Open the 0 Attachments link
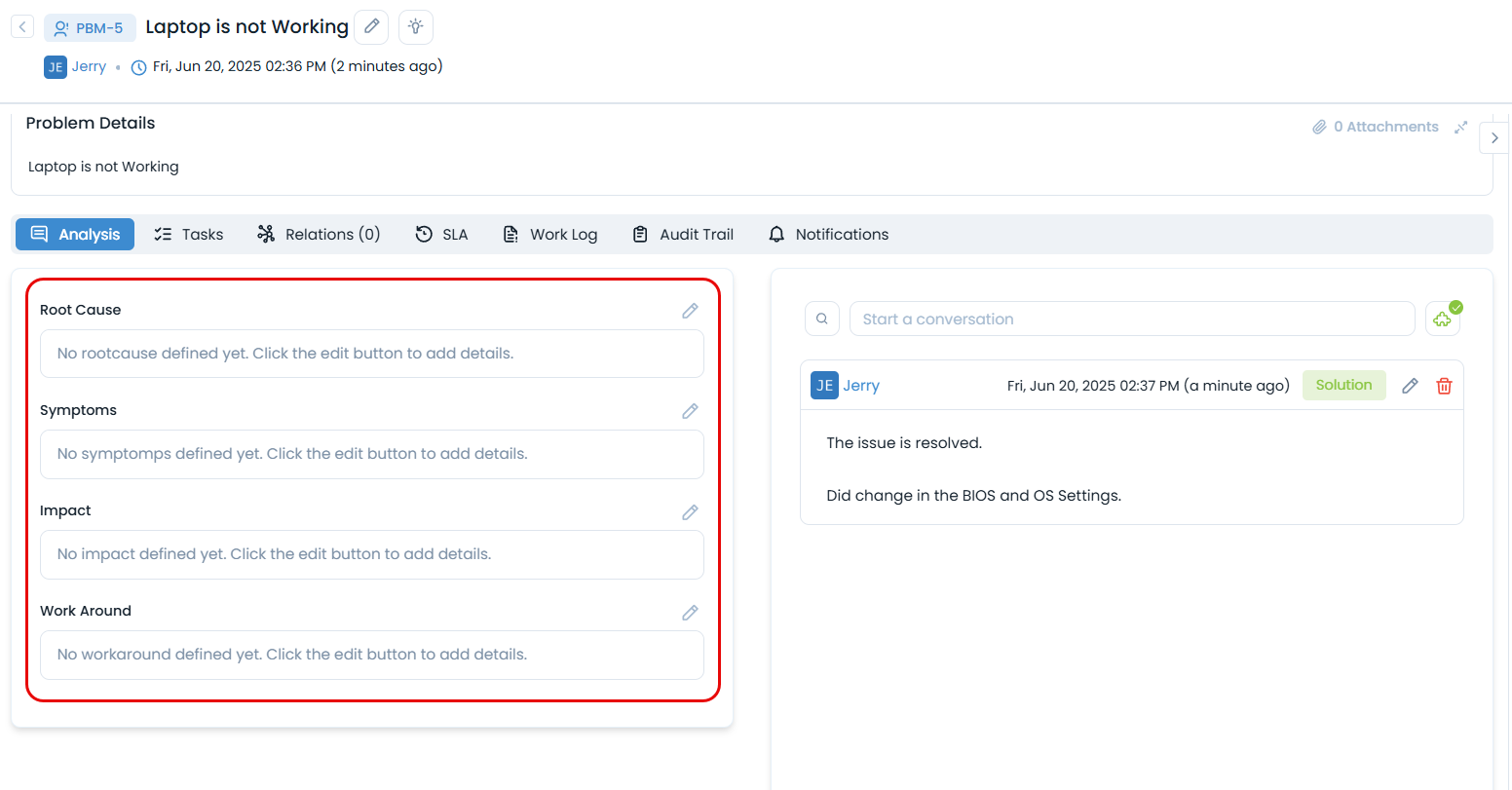 coord(1376,128)
